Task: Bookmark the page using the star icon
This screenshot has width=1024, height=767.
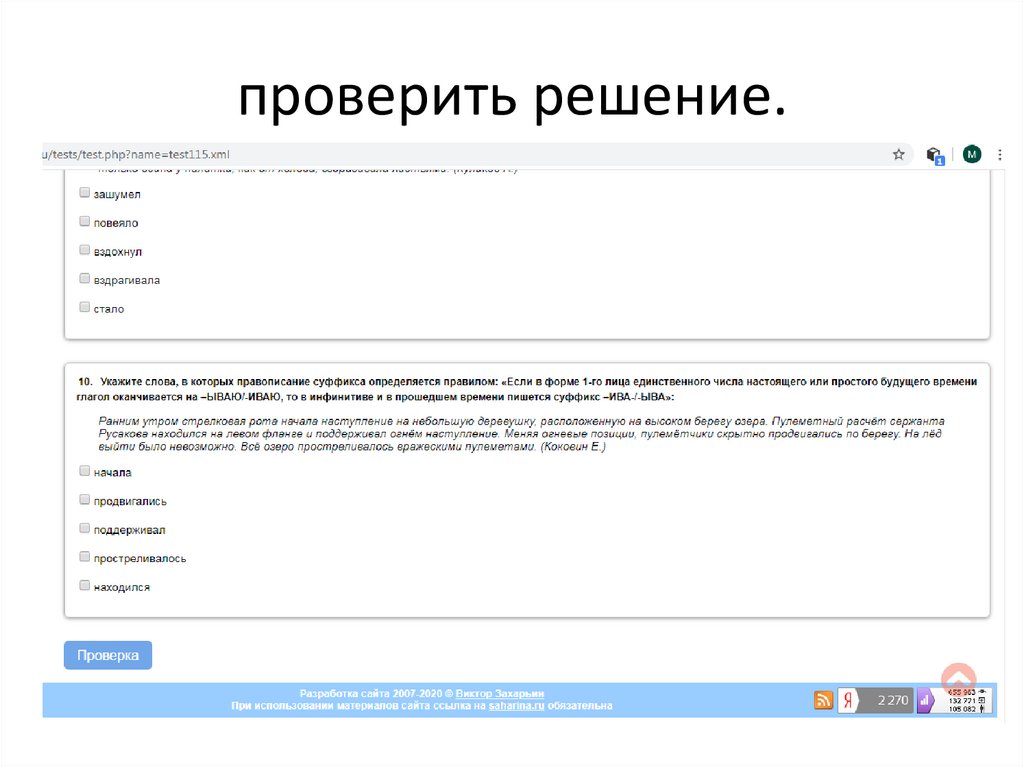Action: 897,154
